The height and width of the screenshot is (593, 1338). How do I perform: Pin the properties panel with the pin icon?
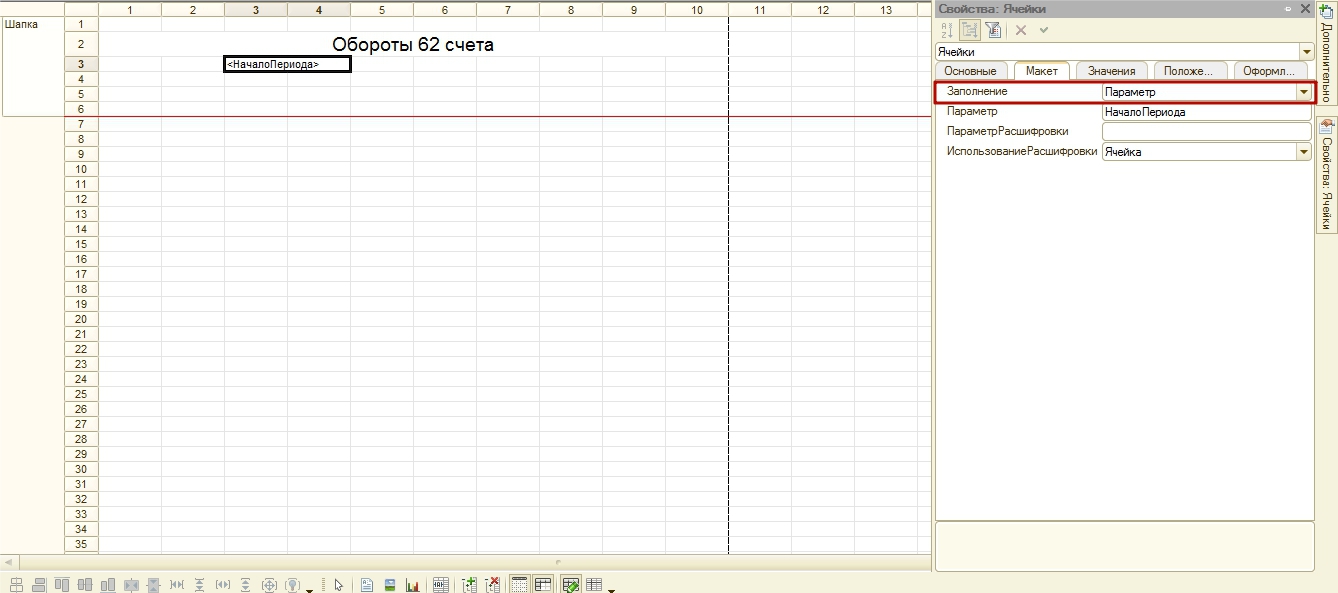tap(1288, 9)
